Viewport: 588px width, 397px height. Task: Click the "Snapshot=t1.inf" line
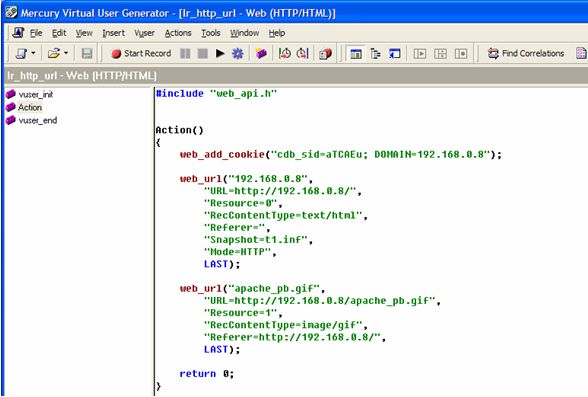click(x=258, y=240)
